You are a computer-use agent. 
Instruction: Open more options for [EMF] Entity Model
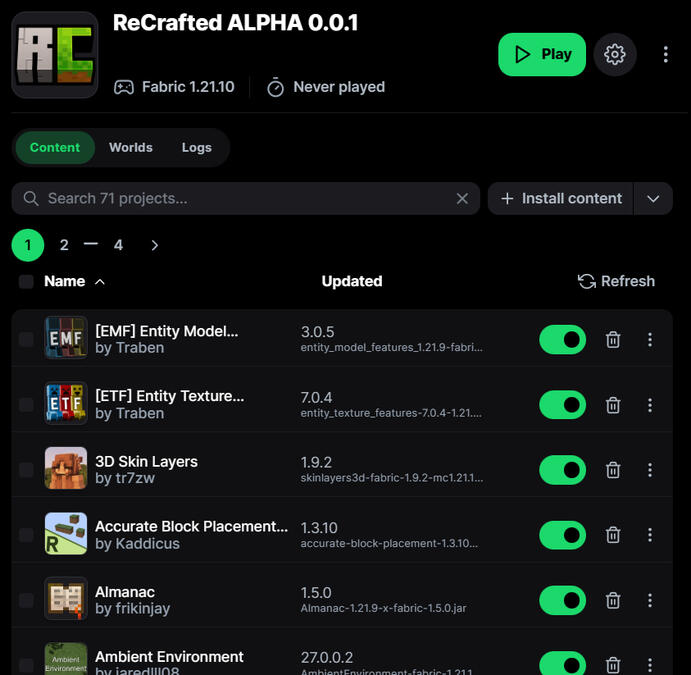click(650, 340)
